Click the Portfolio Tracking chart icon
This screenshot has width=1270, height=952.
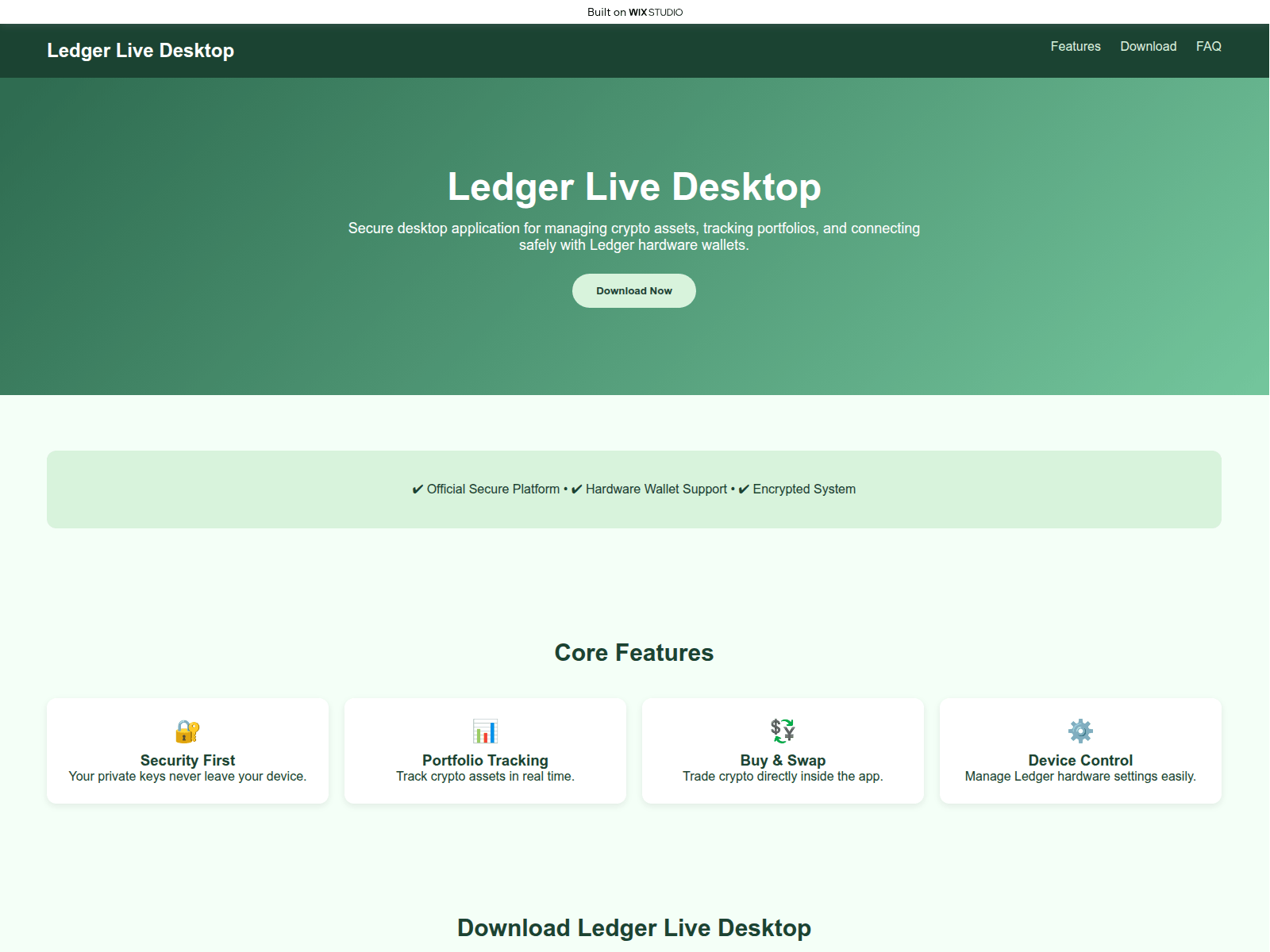[x=485, y=731]
